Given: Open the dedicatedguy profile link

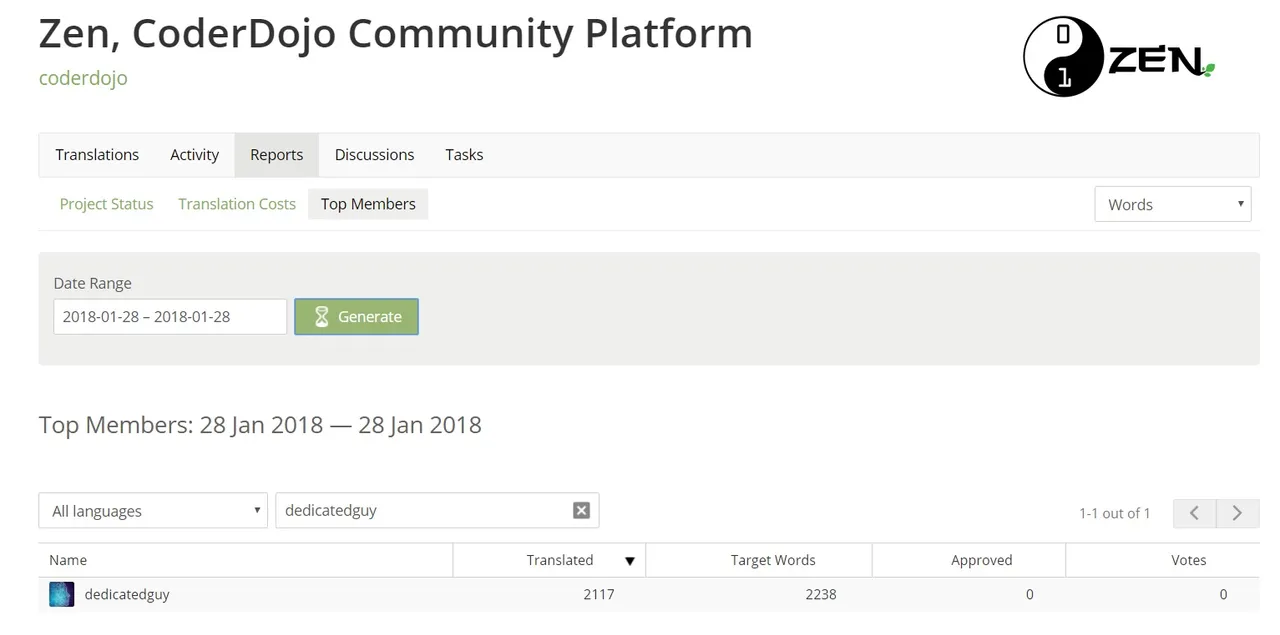Looking at the screenshot, I should pos(127,594).
